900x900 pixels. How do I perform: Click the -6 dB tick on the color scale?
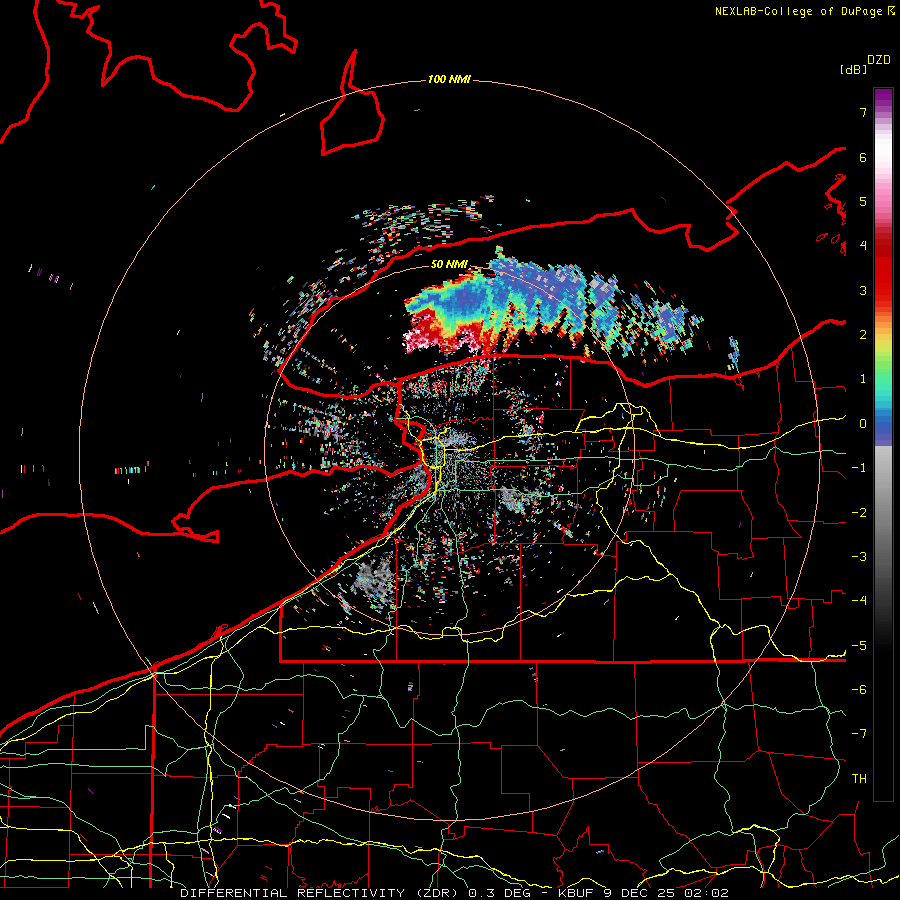(x=859, y=690)
